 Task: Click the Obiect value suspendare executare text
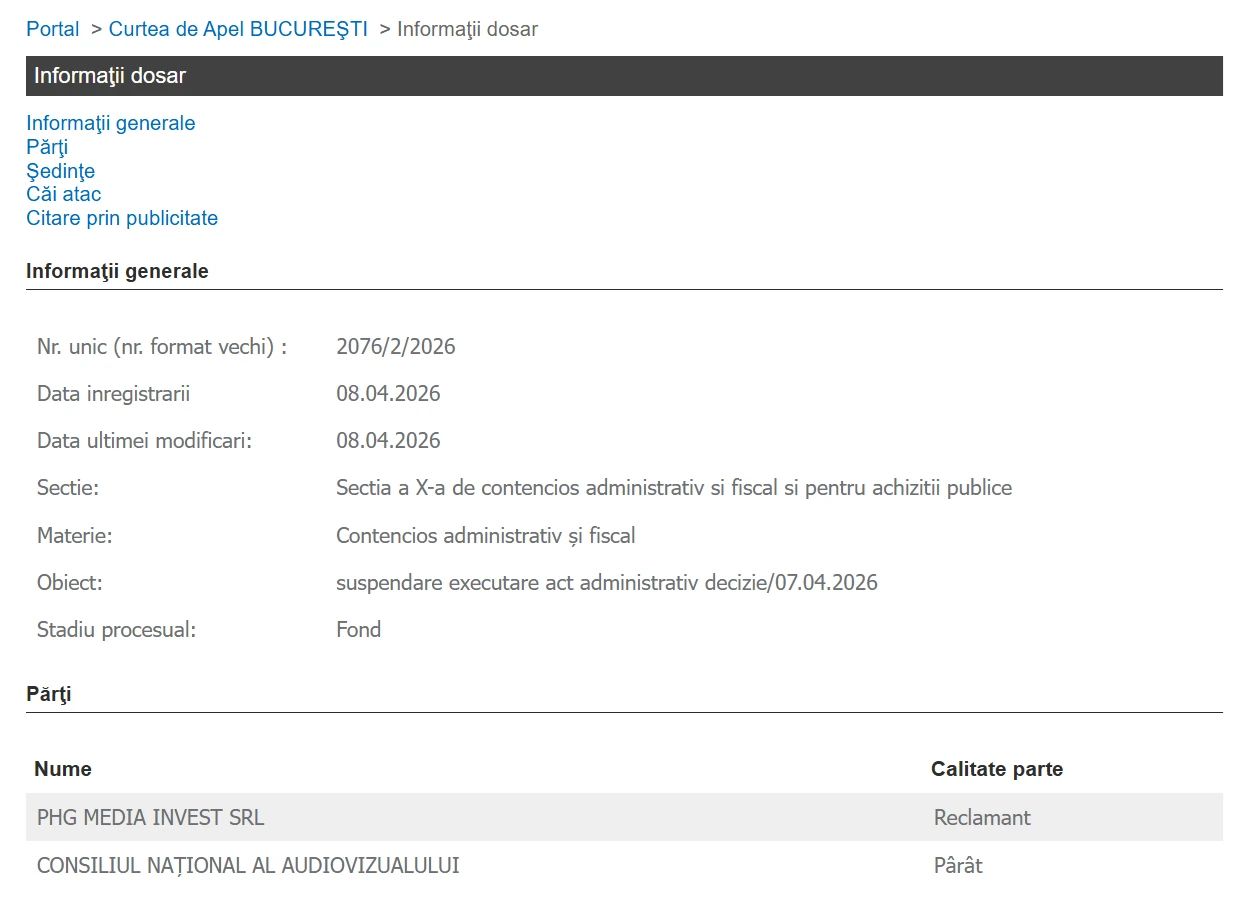click(x=606, y=583)
